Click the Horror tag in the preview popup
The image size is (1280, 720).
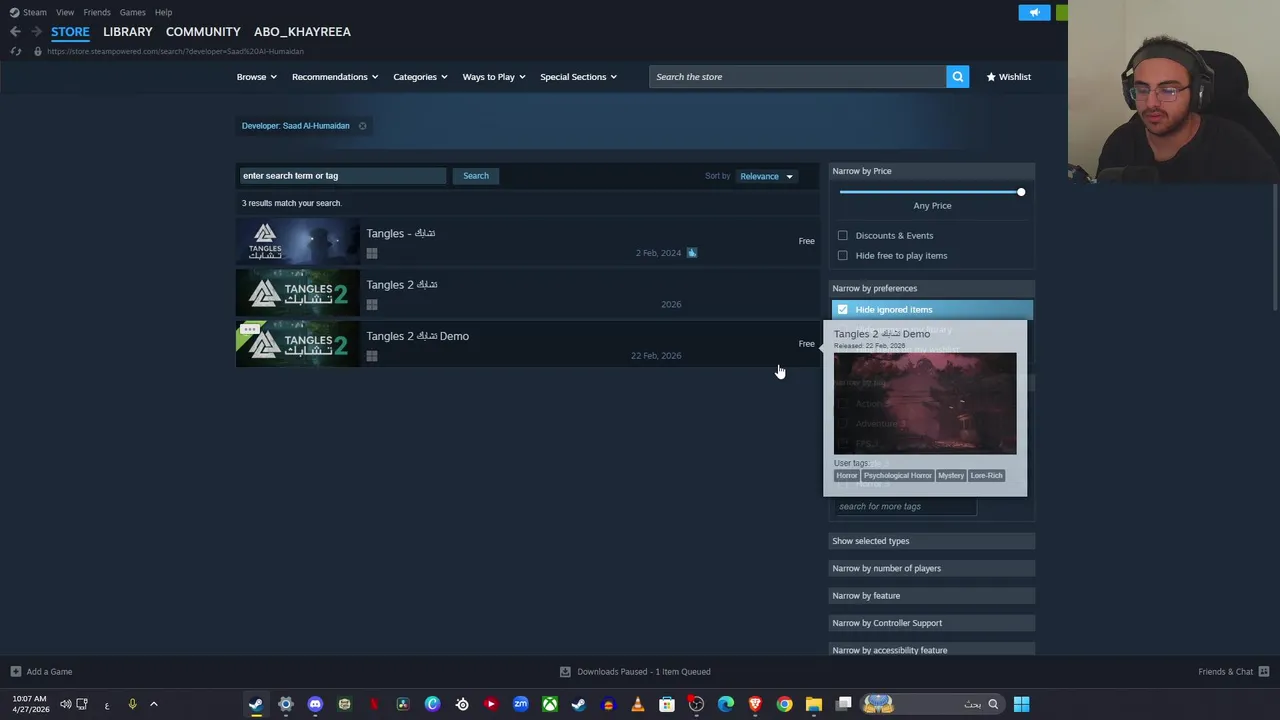pyautogui.click(x=846, y=476)
